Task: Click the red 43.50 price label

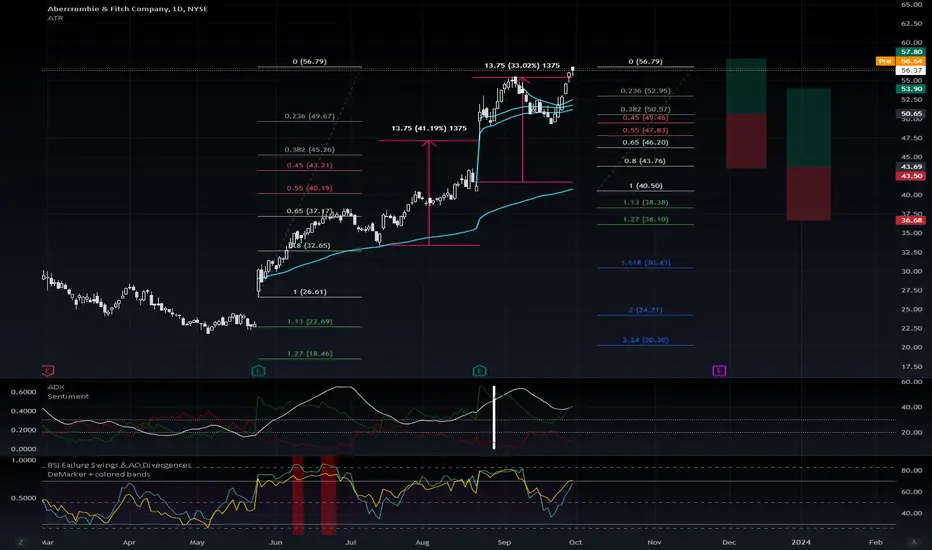Action: point(911,176)
